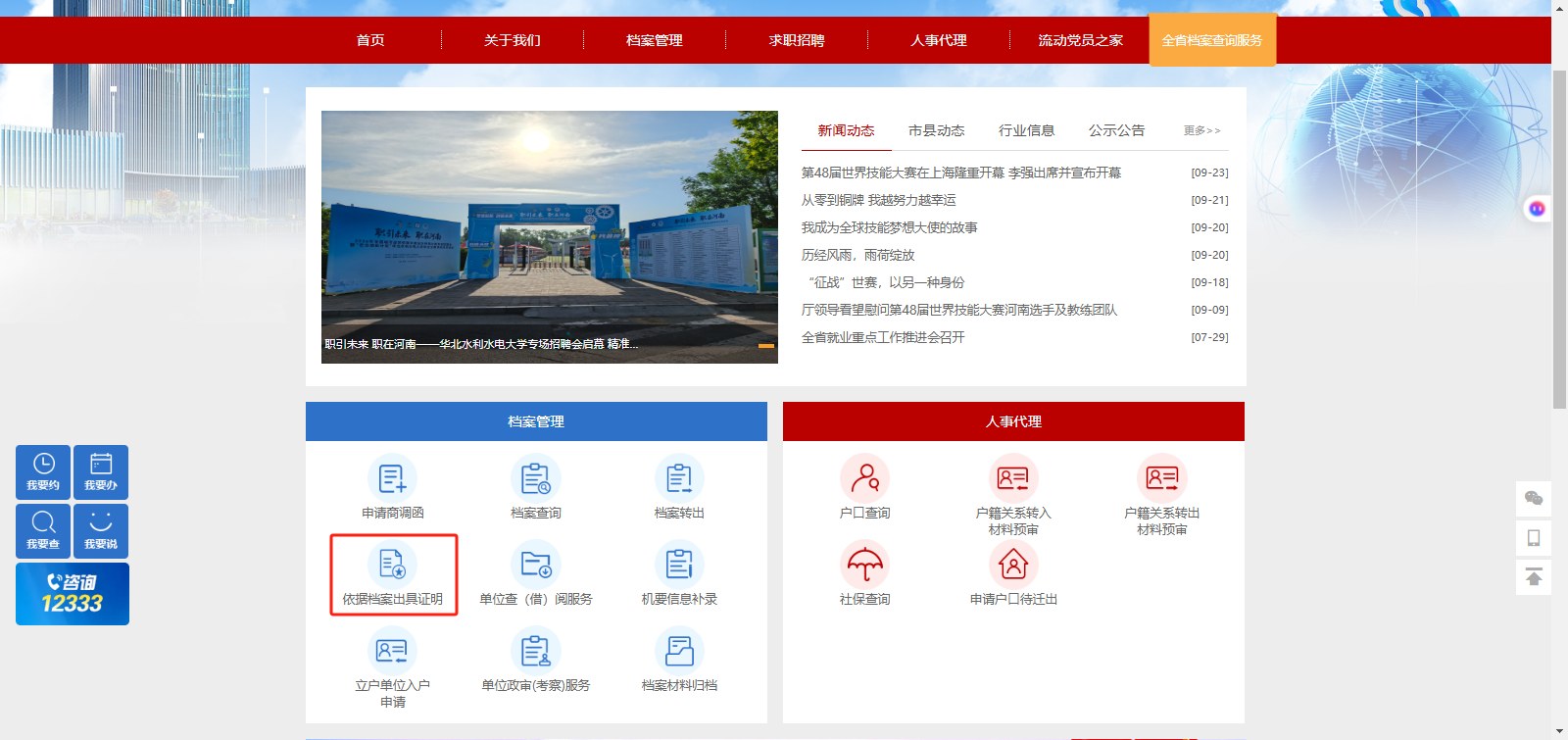Image resolution: width=1568 pixels, height=740 pixels.
Task: Open the 档案转出 icon
Action: tap(679, 479)
